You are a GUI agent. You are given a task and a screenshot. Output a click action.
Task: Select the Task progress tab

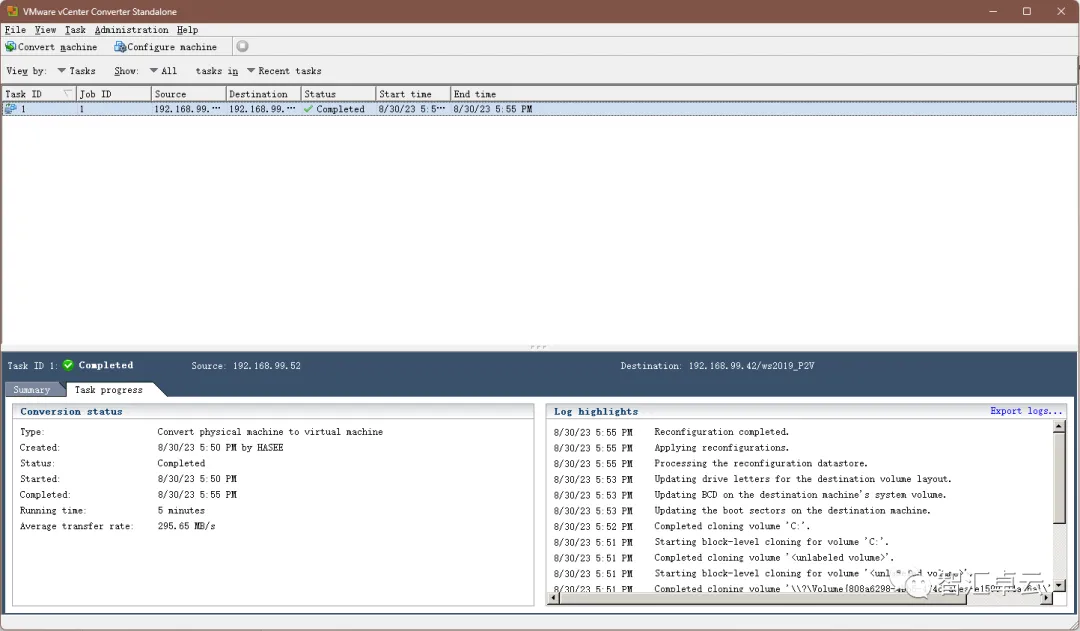(109, 390)
